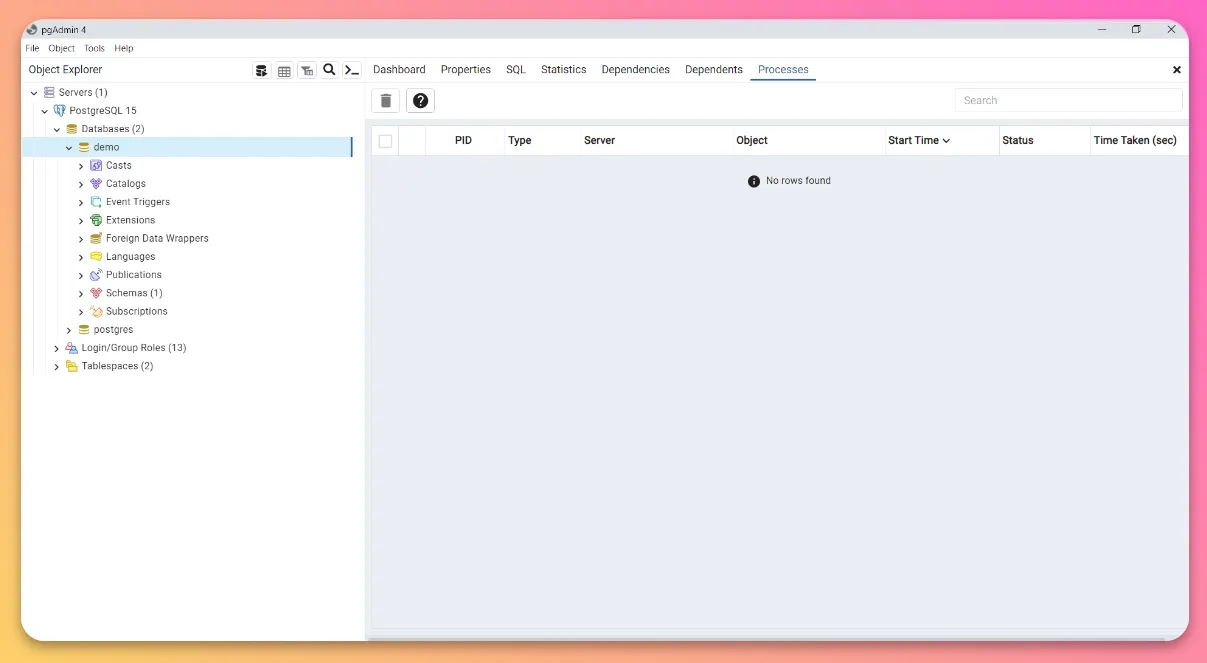Switch to the Dependents tab

pos(714,70)
